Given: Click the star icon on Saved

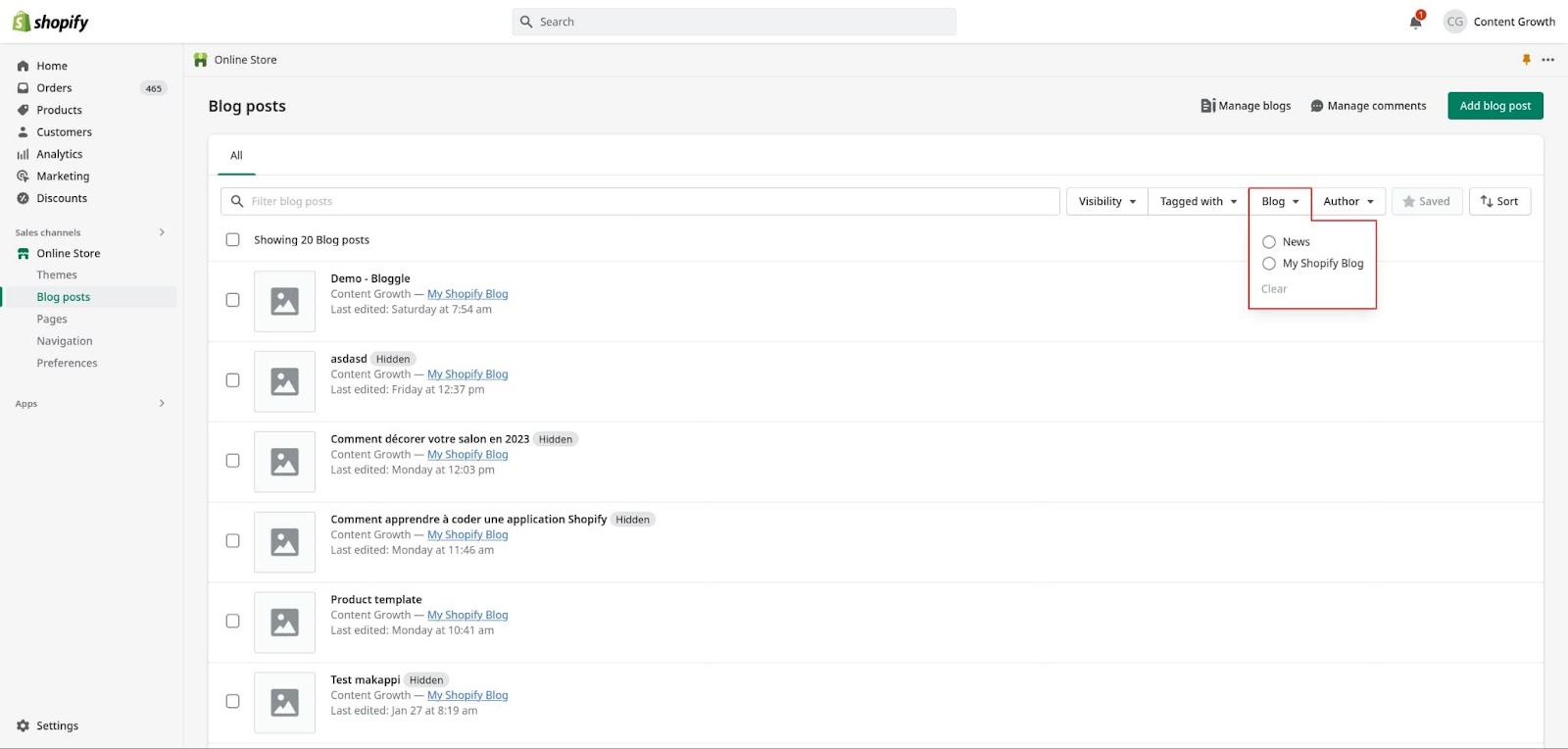Looking at the screenshot, I should 1409,201.
